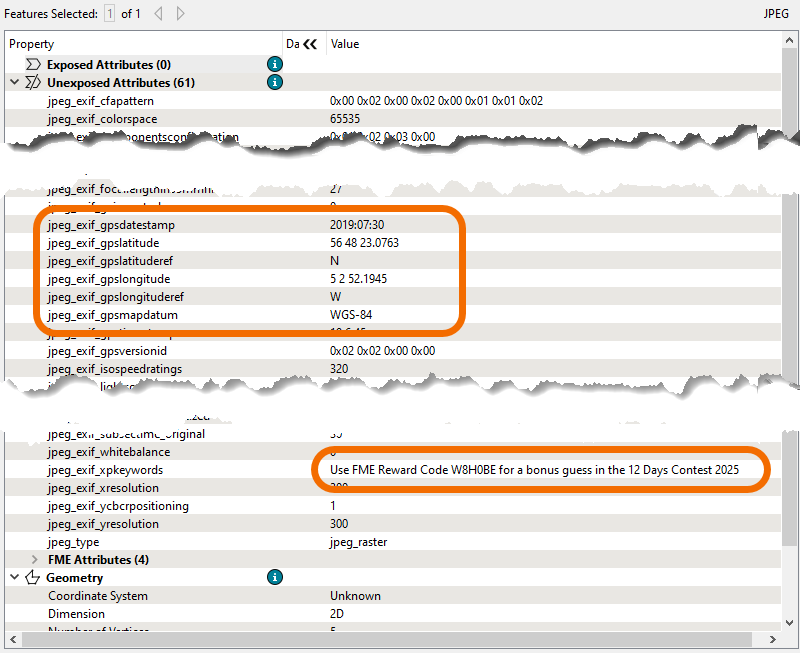800x653 pixels.
Task: Click the info icon beside Geometry
Action: coord(275,577)
